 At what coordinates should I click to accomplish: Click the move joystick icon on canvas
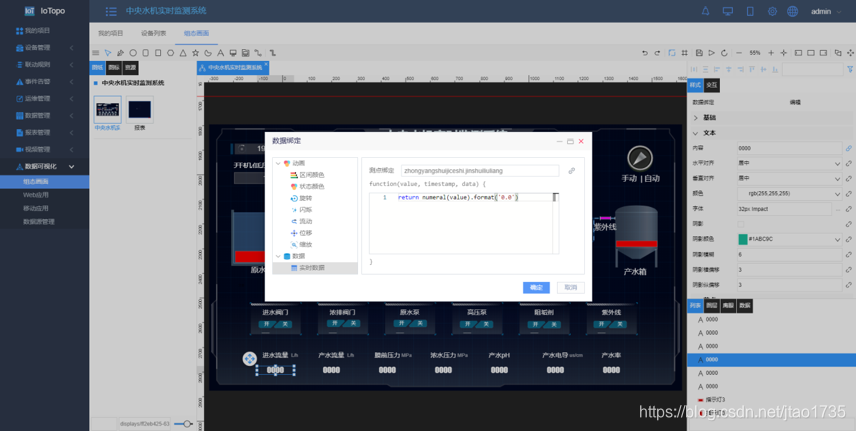click(x=249, y=359)
